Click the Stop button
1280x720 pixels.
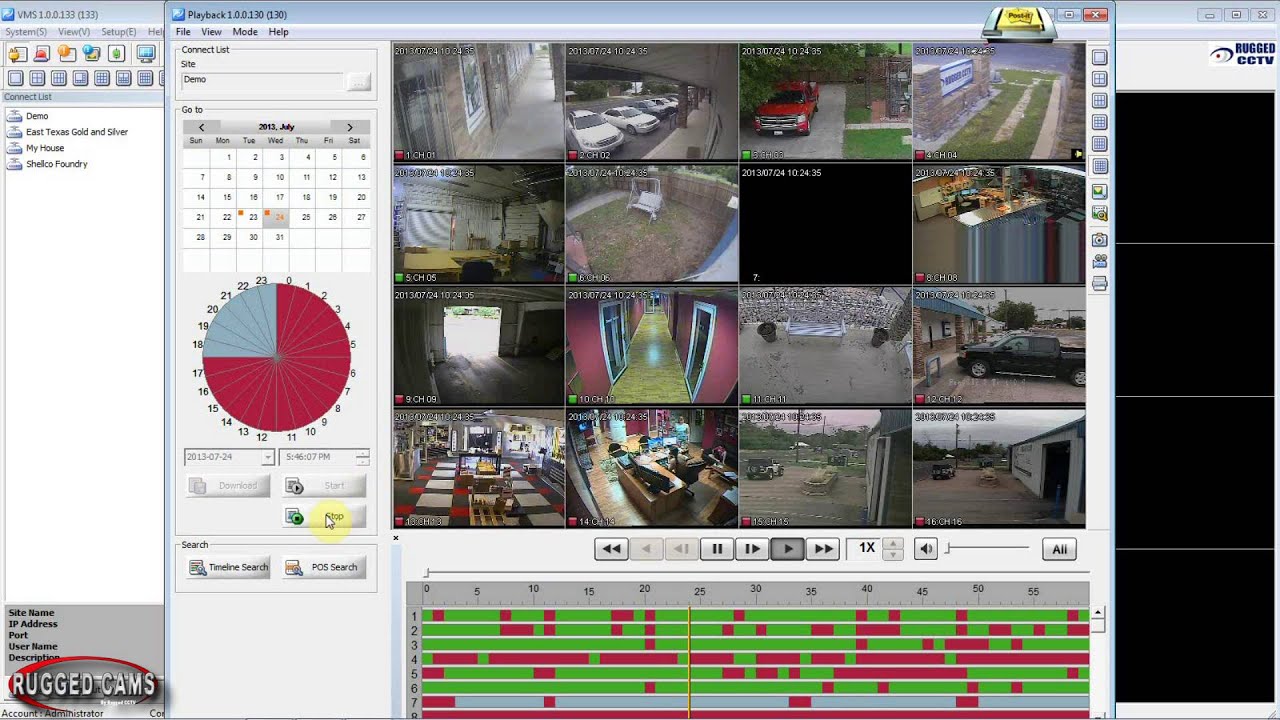click(324, 516)
